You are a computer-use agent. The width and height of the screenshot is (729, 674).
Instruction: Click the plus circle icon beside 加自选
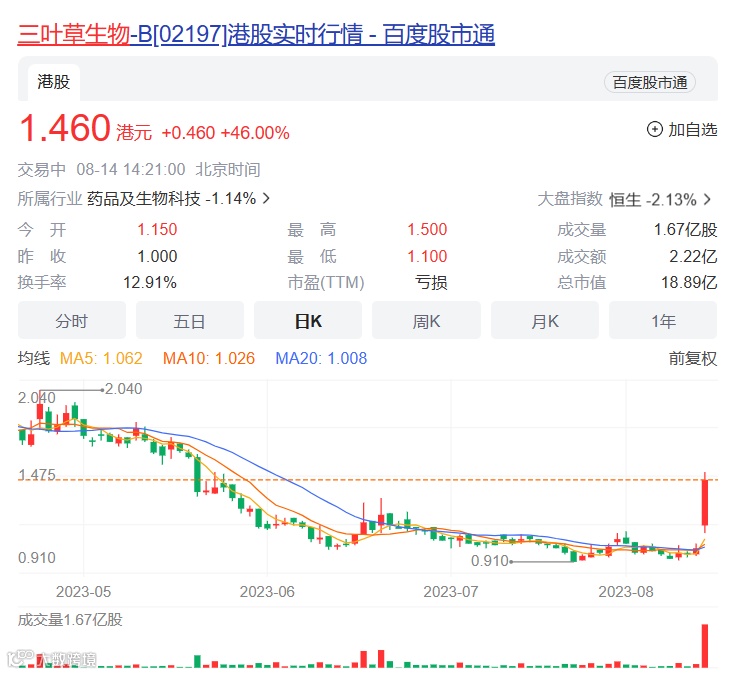click(655, 129)
